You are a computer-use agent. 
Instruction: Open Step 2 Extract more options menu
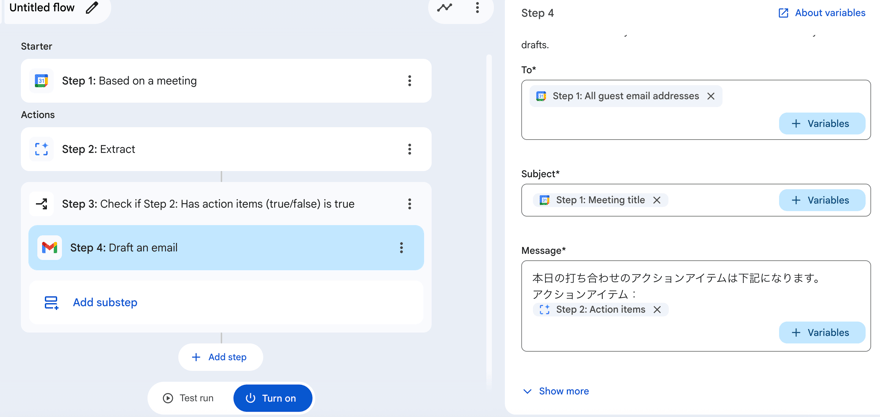click(409, 149)
